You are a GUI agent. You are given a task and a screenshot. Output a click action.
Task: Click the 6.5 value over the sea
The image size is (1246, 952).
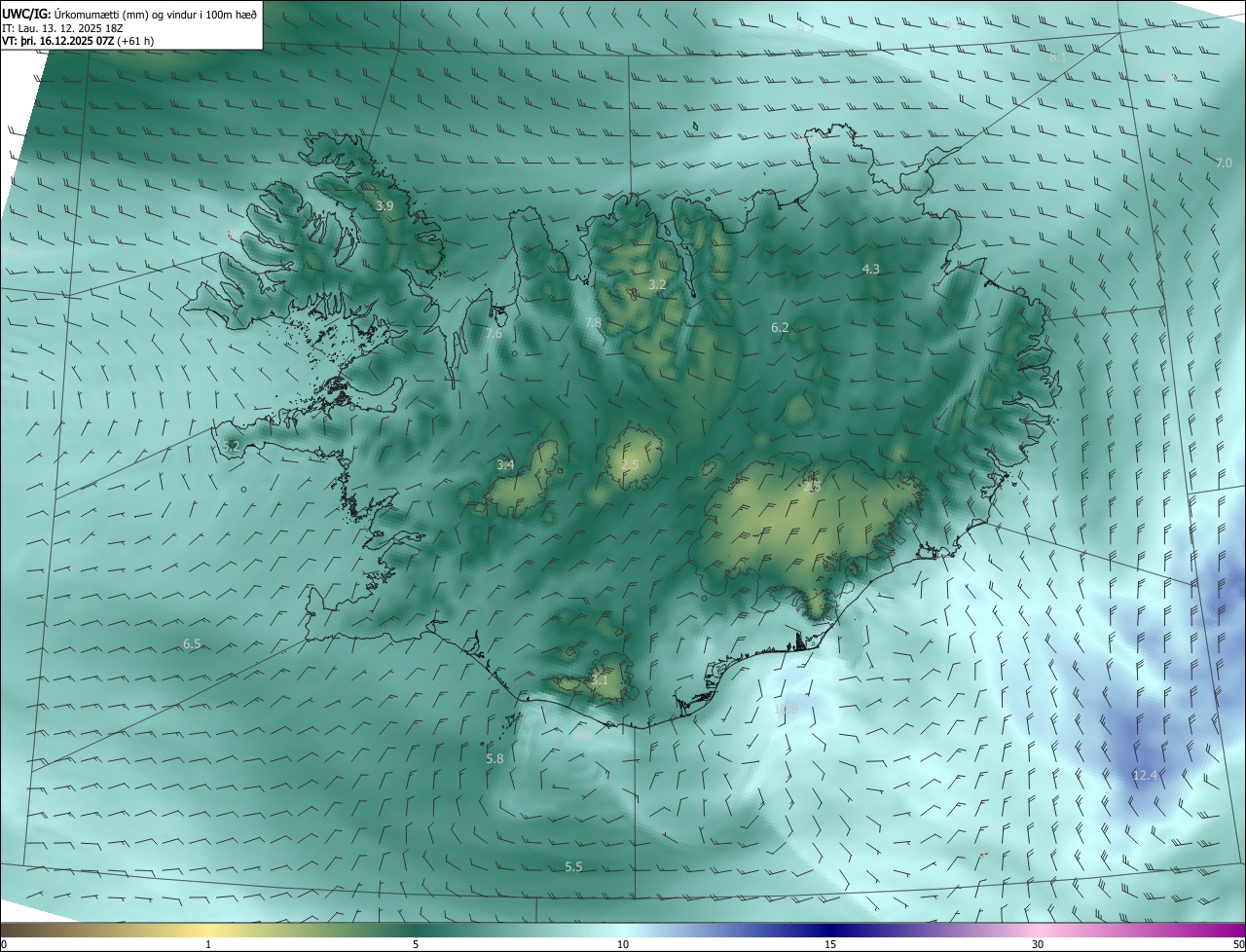(x=192, y=645)
